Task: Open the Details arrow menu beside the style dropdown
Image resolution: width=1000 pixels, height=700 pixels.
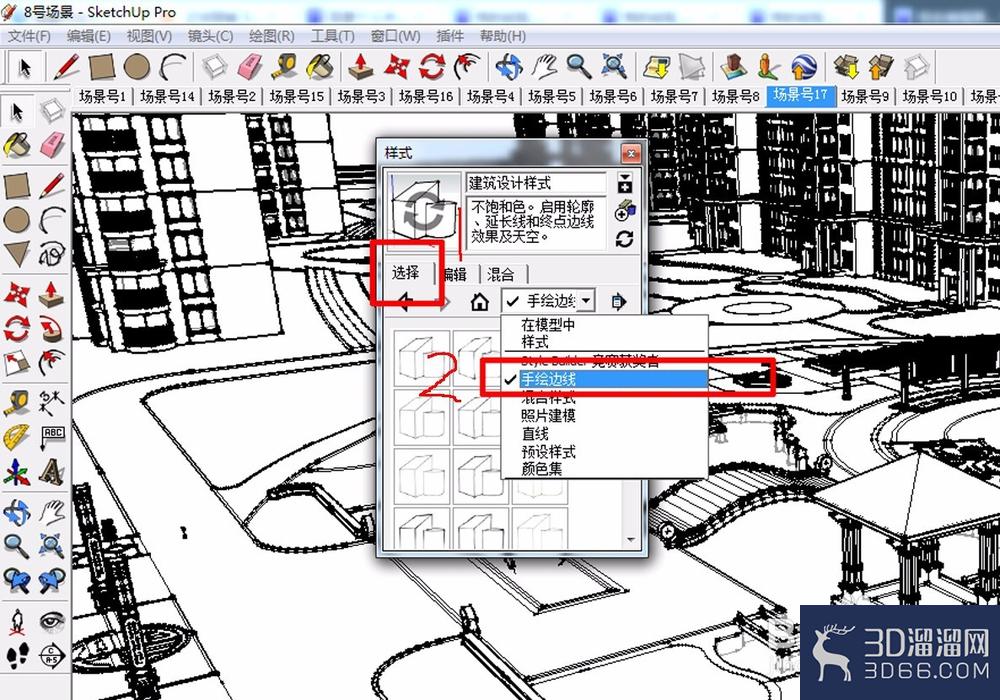Action: tap(618, 301)
